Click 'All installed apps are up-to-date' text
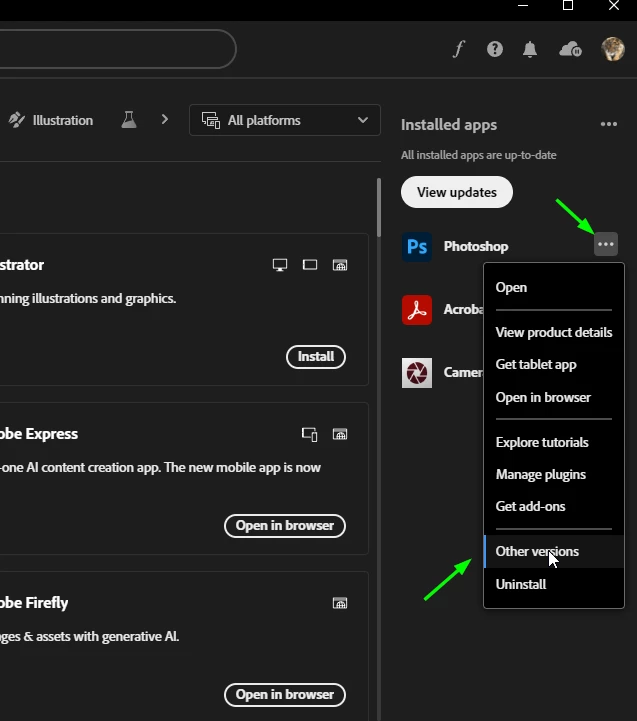 478,155
